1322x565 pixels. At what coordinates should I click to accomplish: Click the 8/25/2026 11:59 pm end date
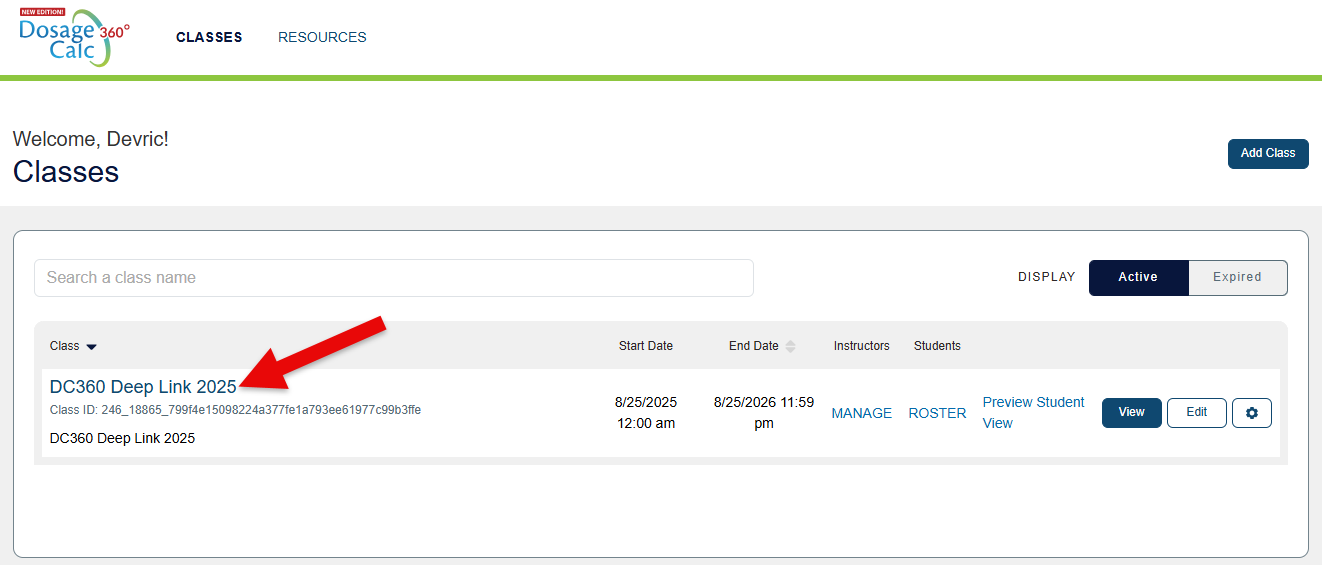tap(763, 412)
